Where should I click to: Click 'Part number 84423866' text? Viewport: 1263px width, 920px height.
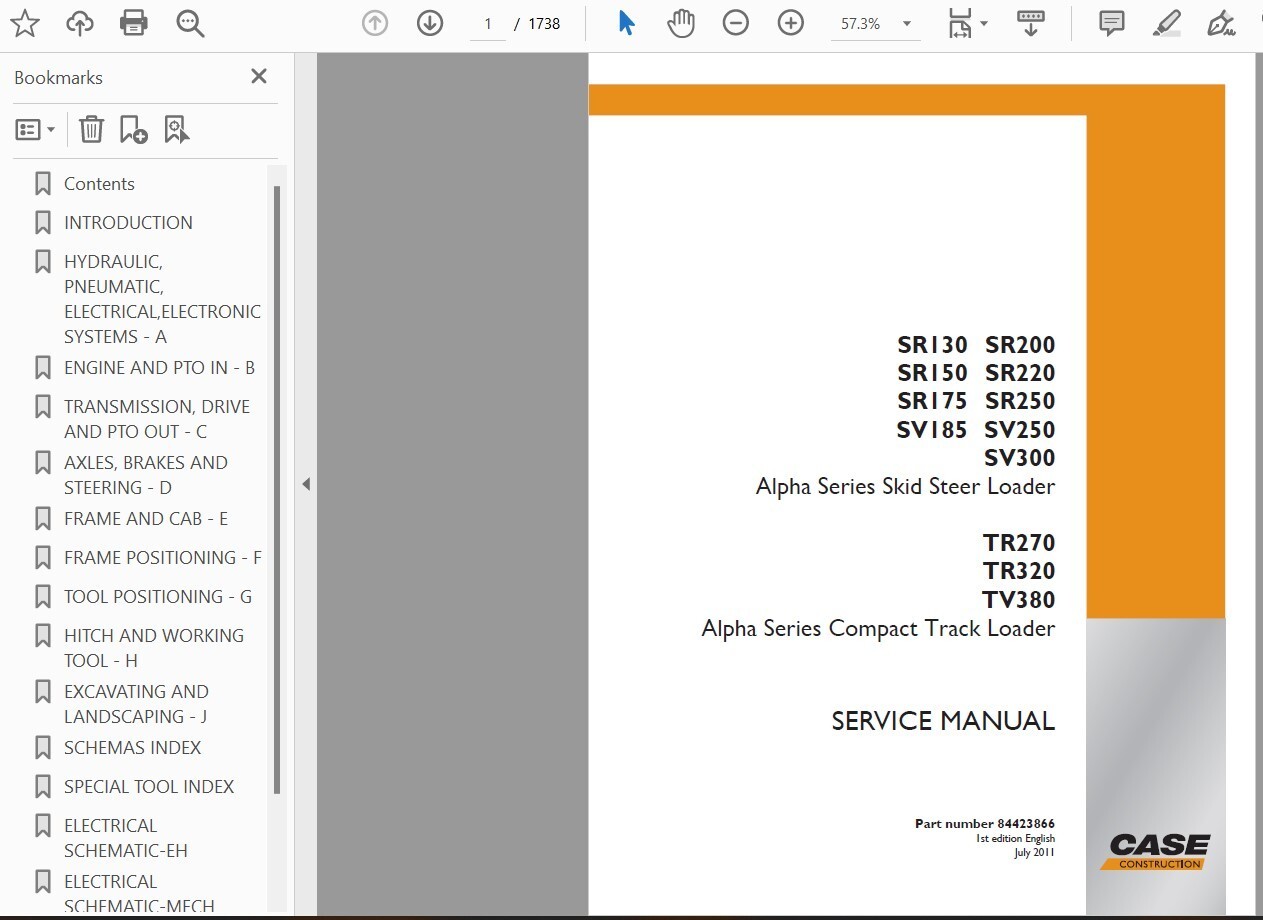[x=985, y=824]
